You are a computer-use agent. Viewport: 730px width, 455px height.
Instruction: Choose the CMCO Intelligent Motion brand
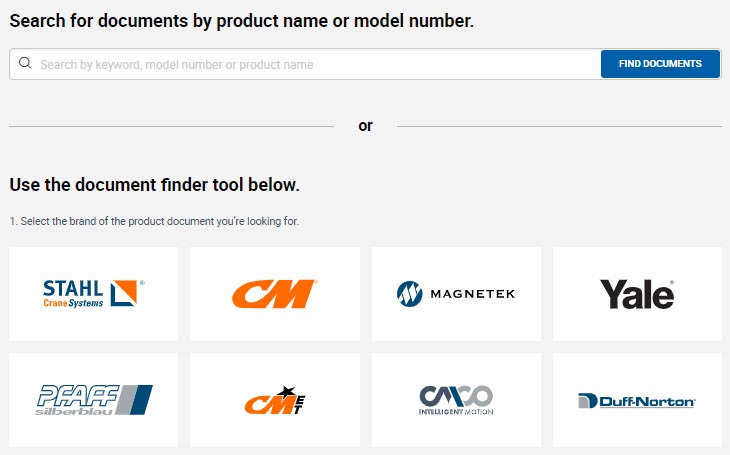[x=456, y=400]
